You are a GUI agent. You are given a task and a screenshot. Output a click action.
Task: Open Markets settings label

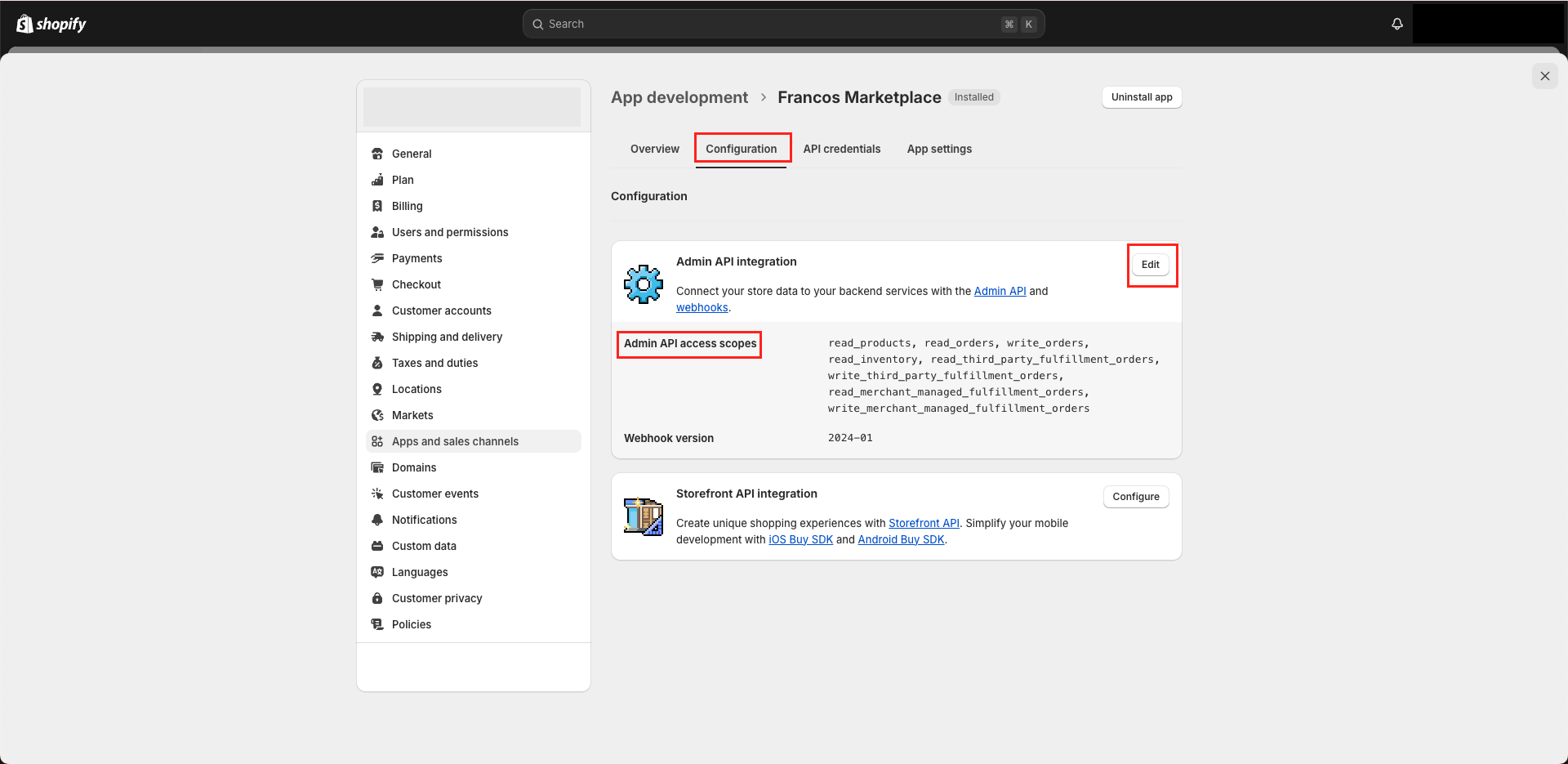(412, 415)
